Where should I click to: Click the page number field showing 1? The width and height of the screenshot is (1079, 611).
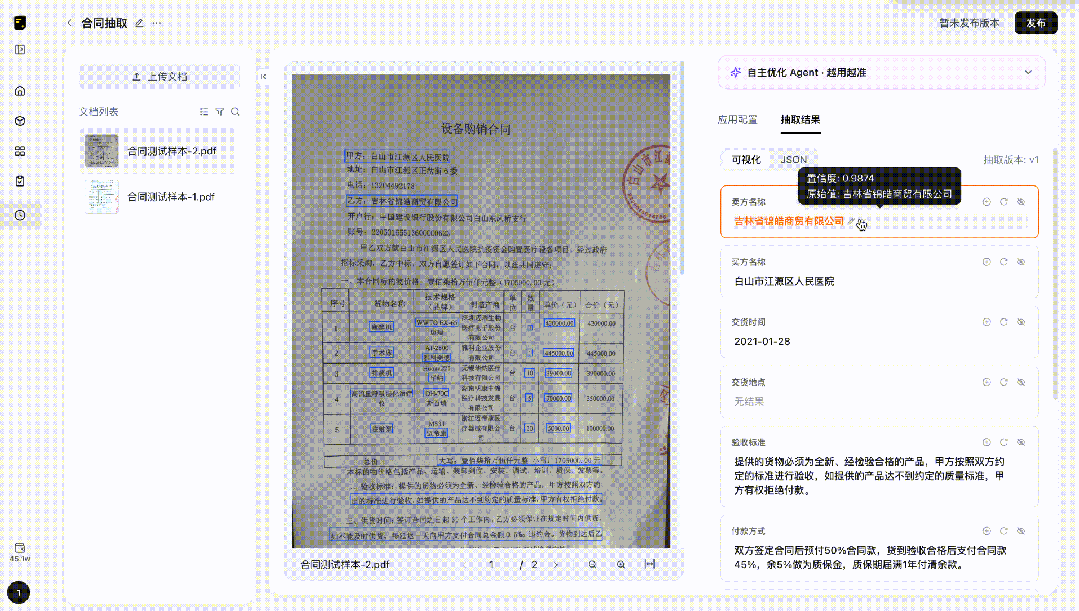tap(491, 564)
